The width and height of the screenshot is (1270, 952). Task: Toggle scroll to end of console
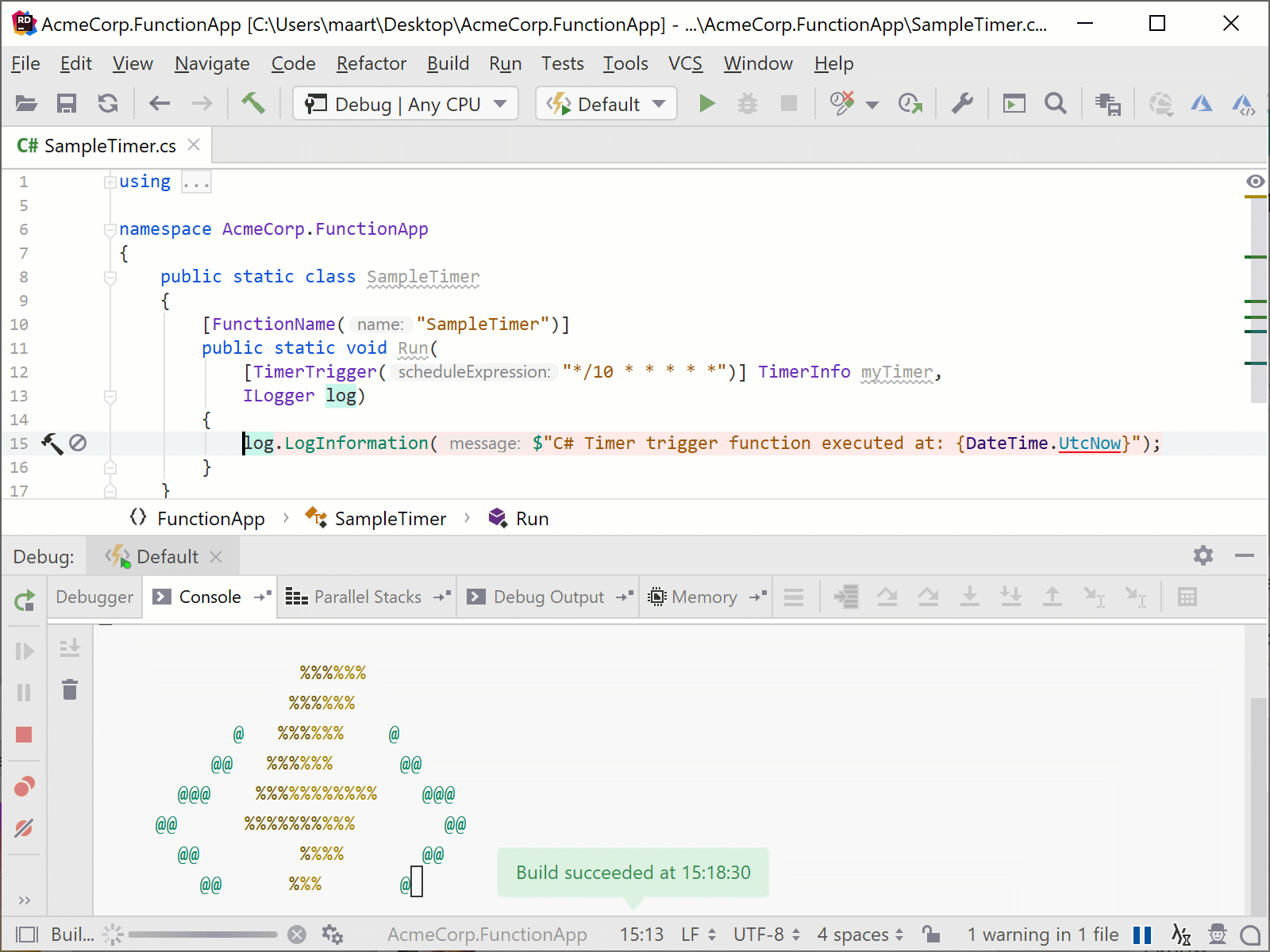[70, 648]
